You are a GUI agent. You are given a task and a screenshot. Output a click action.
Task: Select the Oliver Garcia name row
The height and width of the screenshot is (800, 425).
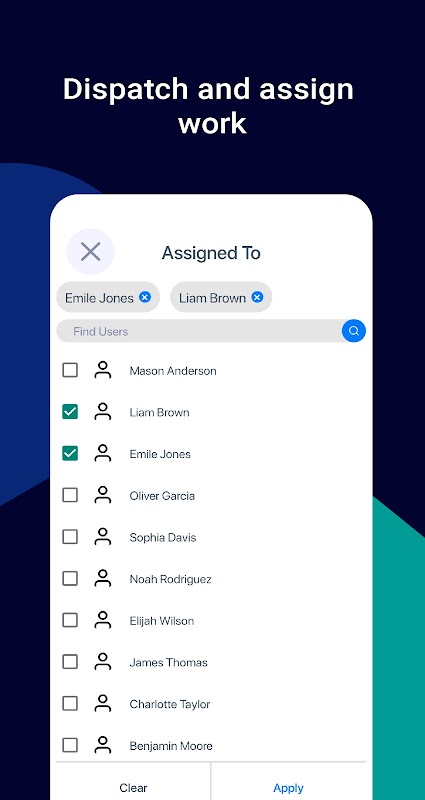211,495
